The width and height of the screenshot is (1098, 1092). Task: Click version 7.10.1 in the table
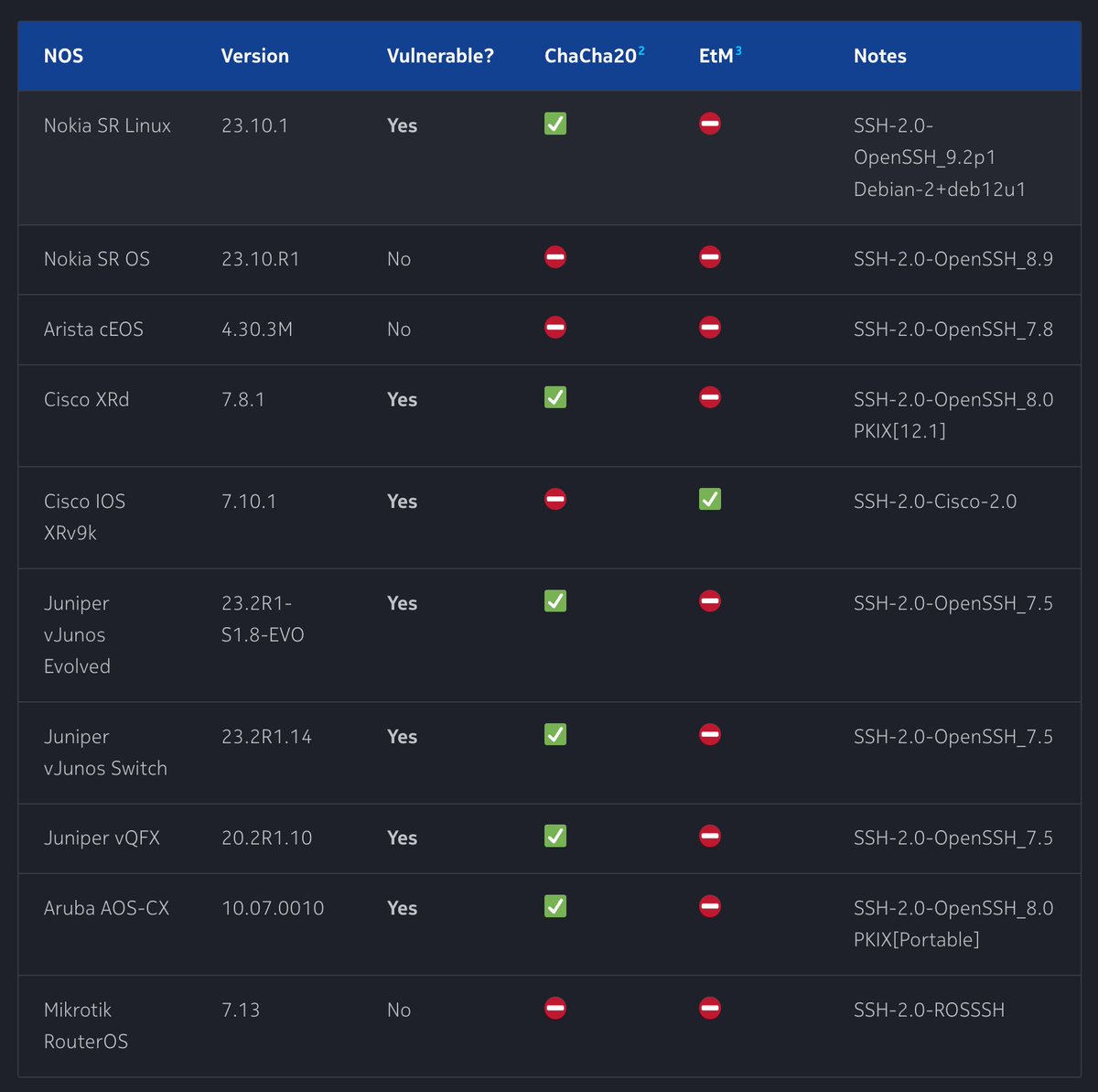248,502
